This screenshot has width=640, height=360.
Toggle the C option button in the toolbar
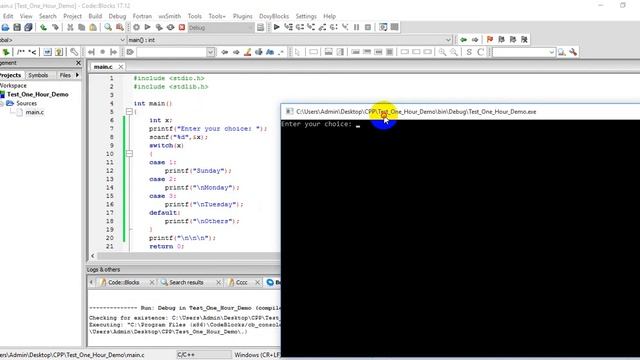480,52
